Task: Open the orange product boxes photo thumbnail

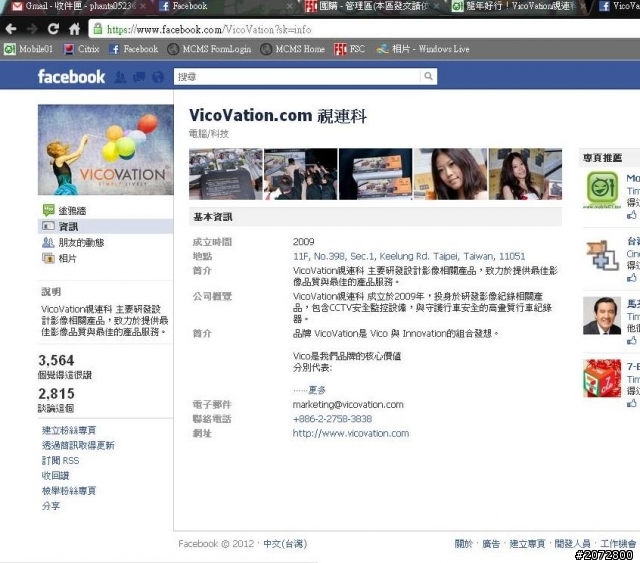Action: (x=376, y=174)
